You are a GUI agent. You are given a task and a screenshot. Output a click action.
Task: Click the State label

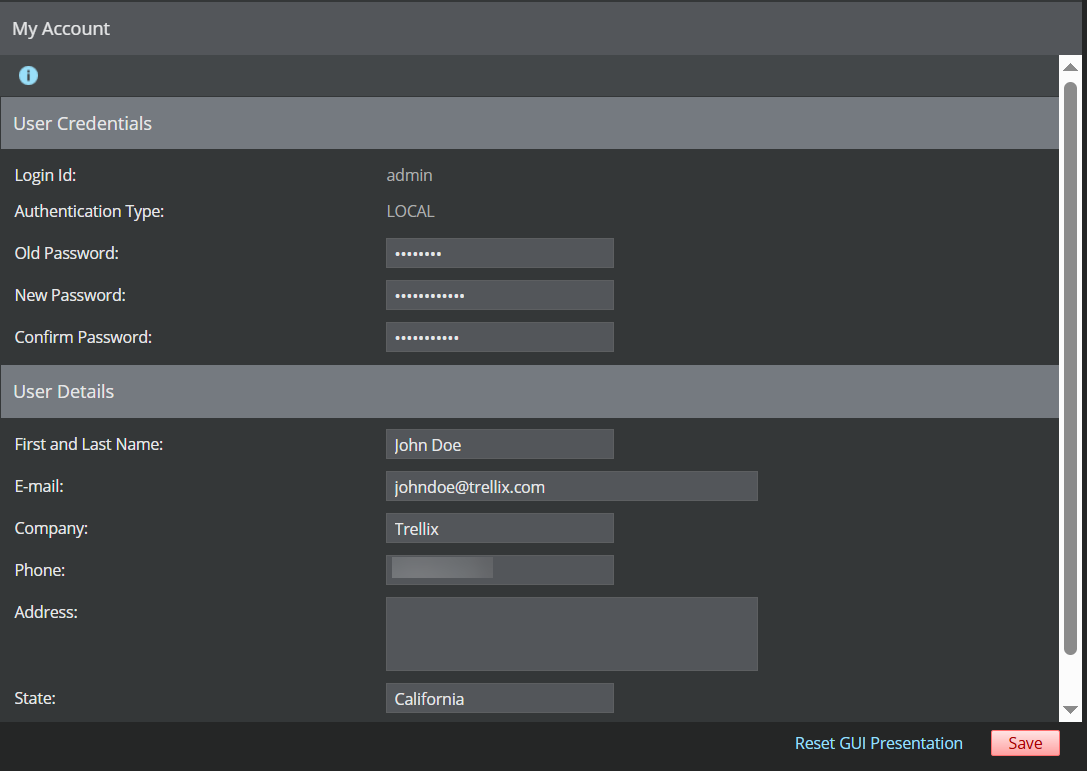(x=35, y=698)
